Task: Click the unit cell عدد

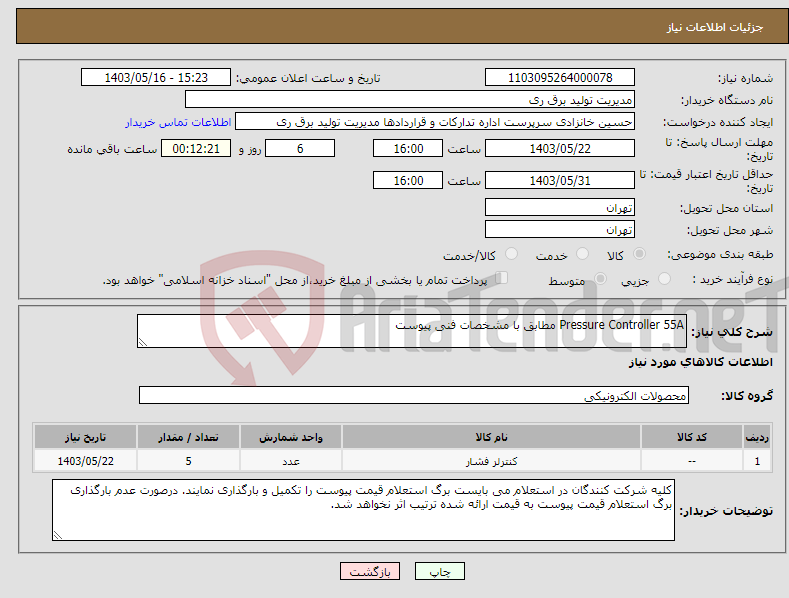Action: (x=291, y=461)
